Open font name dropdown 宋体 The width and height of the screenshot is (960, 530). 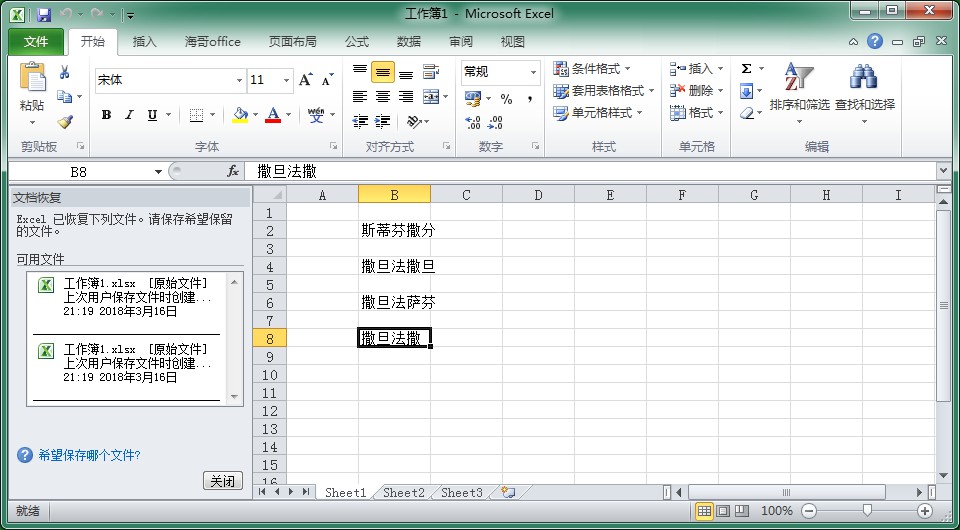click(x=239, y=80)
